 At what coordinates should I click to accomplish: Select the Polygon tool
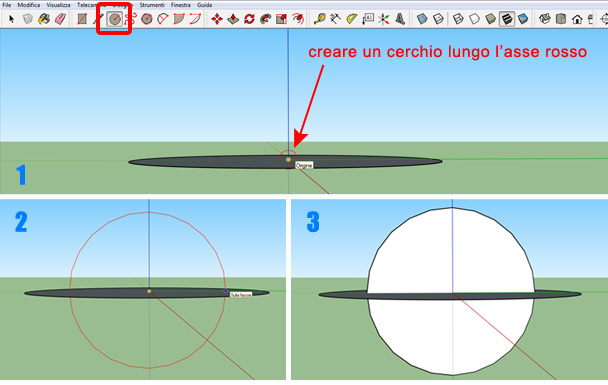[147, 19]
